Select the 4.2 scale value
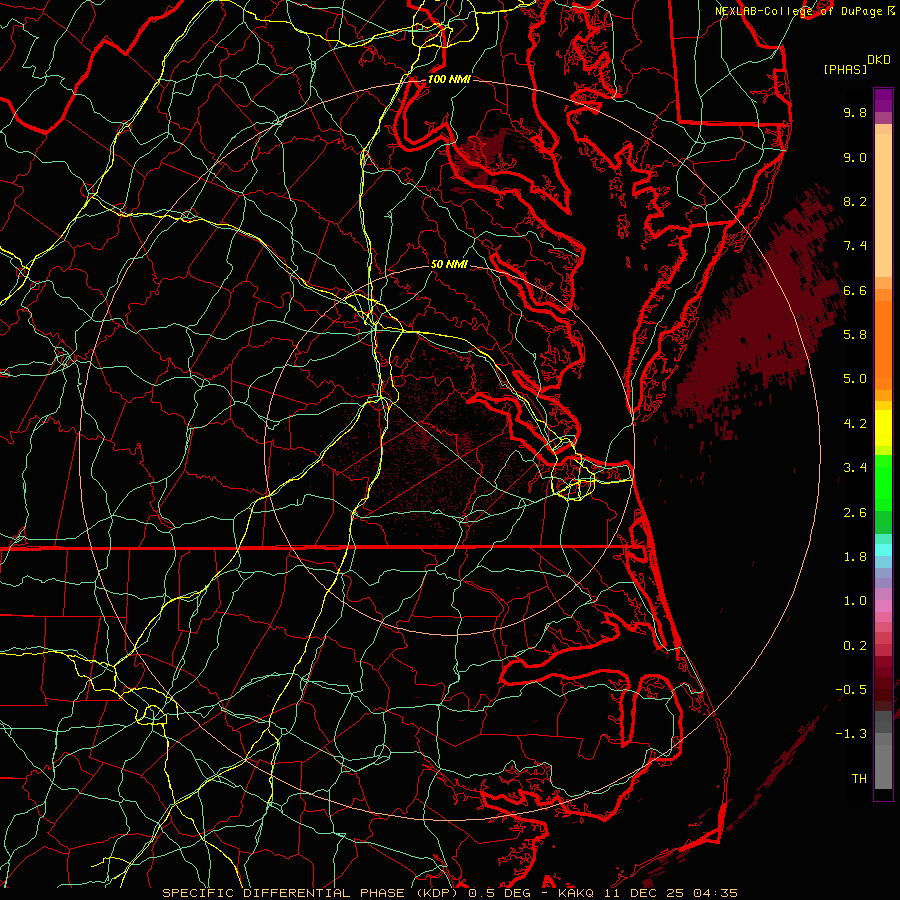 click(855, 424)
